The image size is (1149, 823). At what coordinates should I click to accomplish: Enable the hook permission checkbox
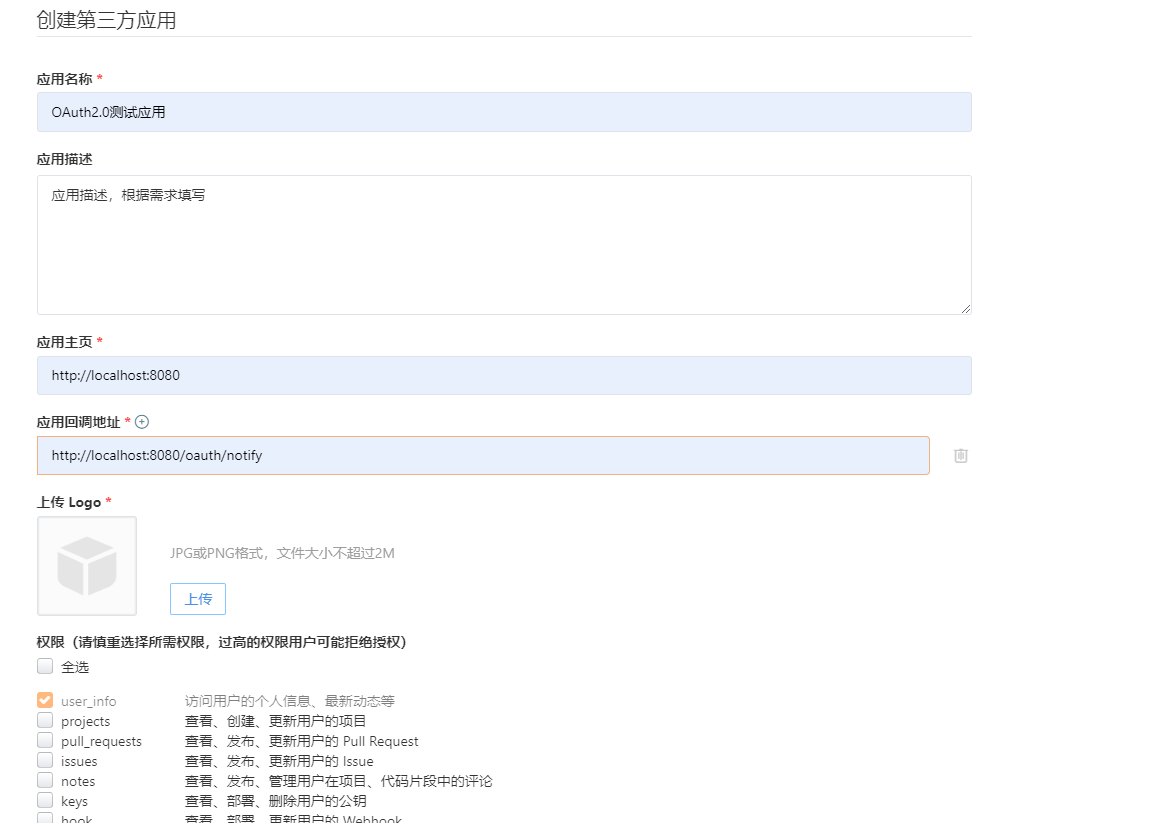pos(45,819)
